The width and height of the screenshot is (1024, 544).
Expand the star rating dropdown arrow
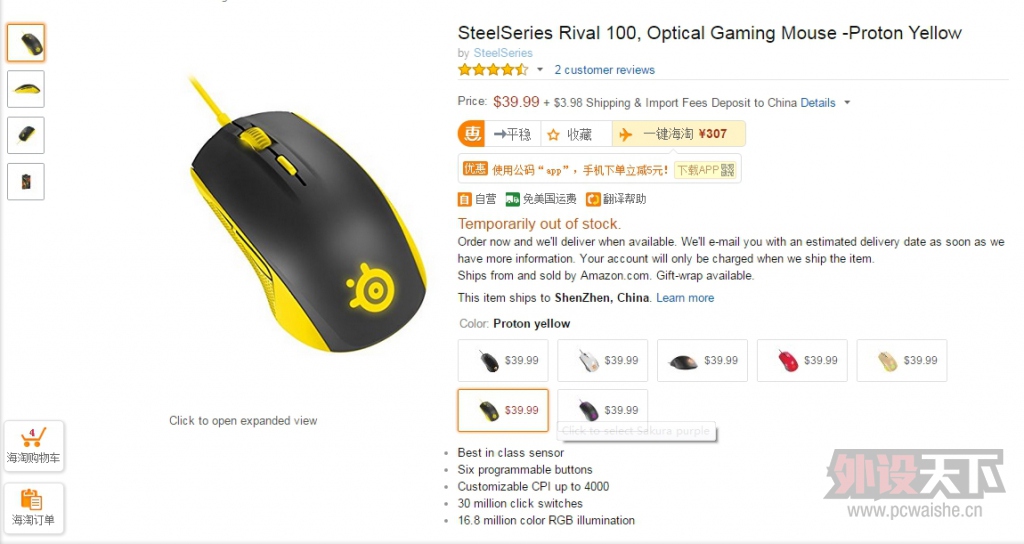click(x=540, y=70)
